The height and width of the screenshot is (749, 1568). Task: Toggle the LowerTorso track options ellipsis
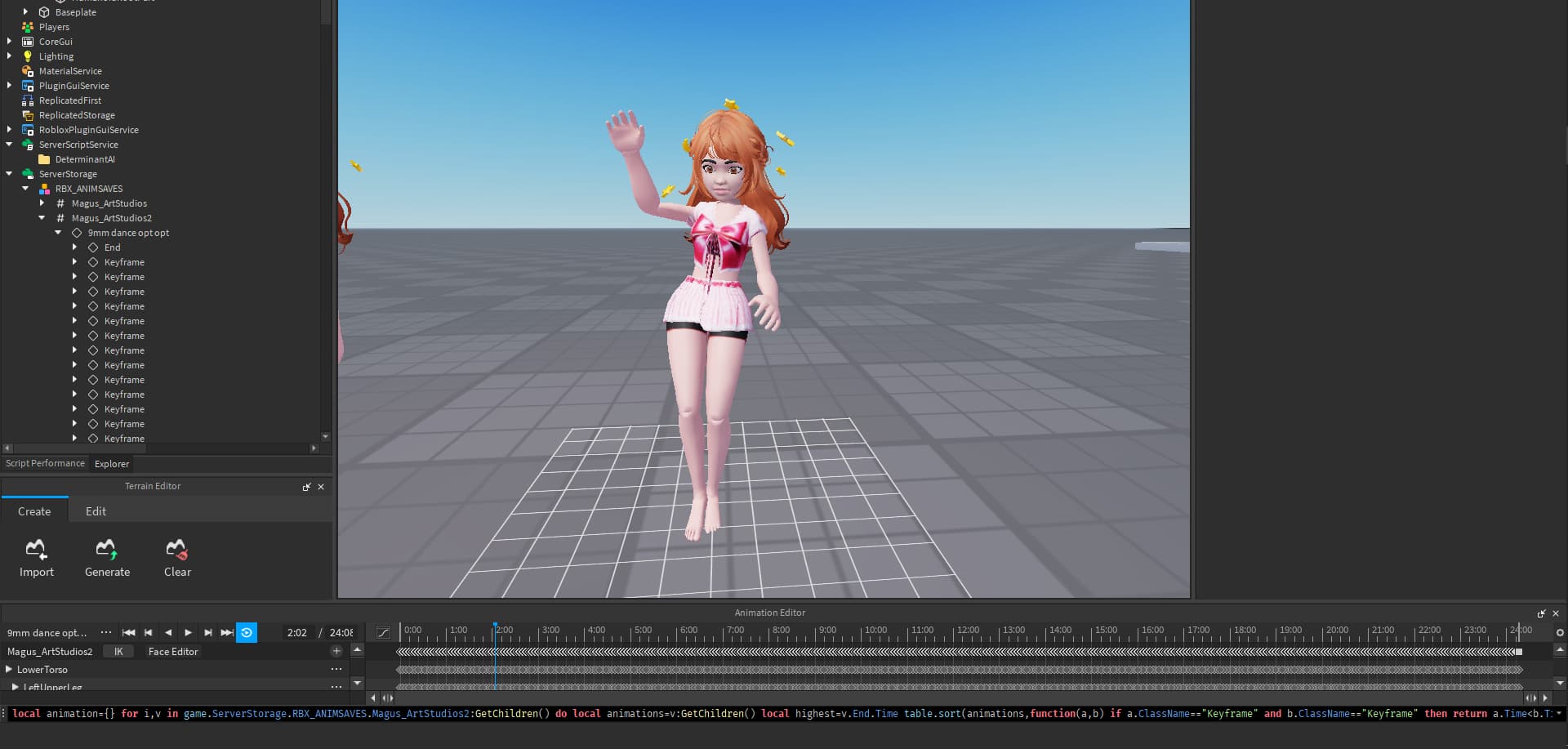(x=336, y=669)
